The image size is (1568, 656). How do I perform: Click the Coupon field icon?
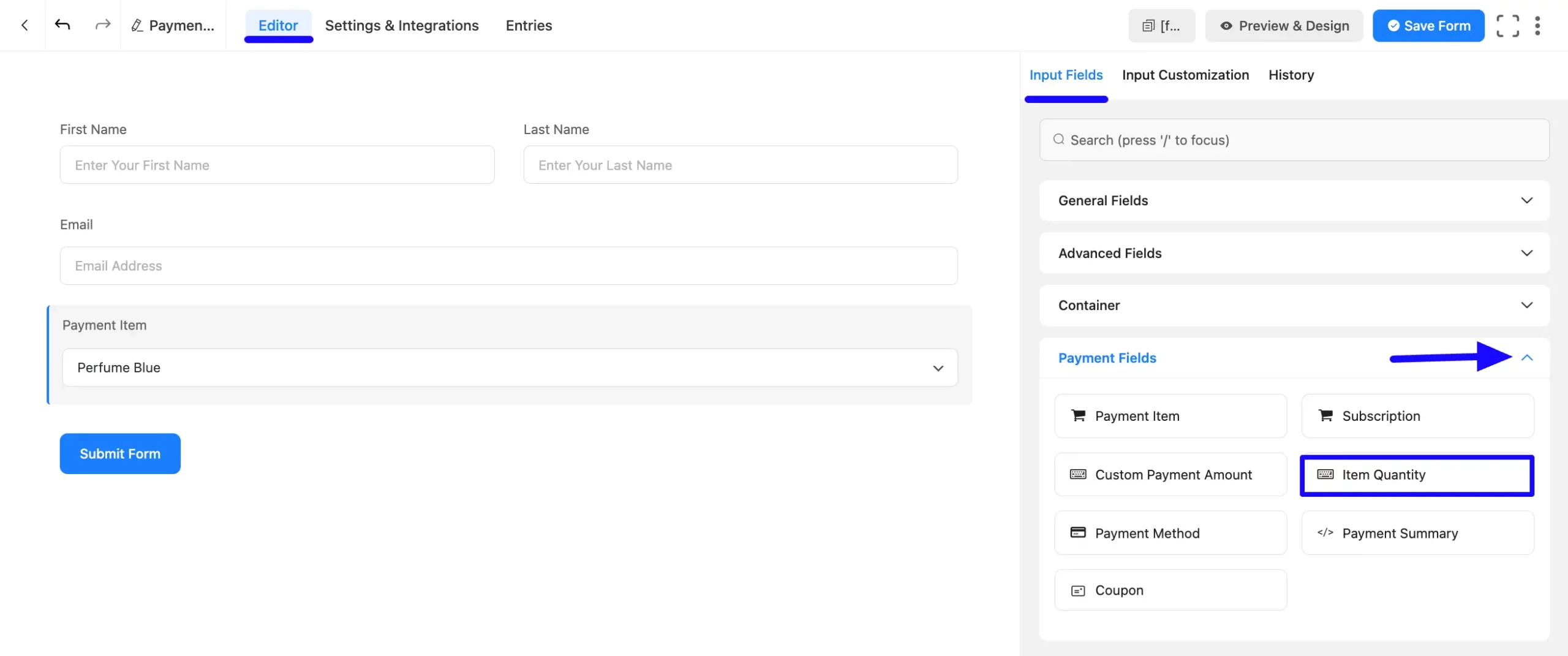(x=1078, y=590)
